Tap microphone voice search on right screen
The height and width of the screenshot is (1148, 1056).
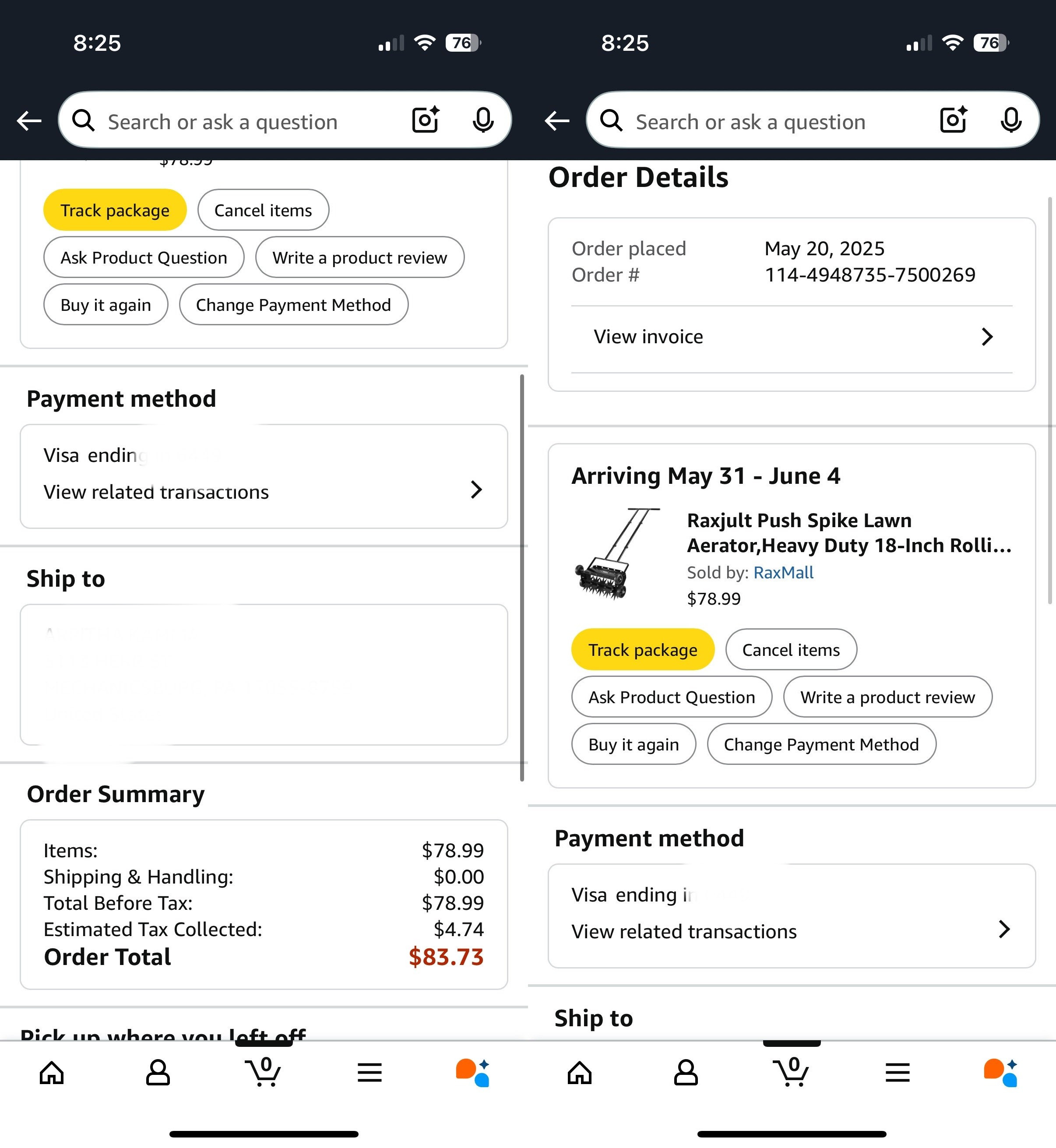pyautogui.click(x=1010, y=120)
